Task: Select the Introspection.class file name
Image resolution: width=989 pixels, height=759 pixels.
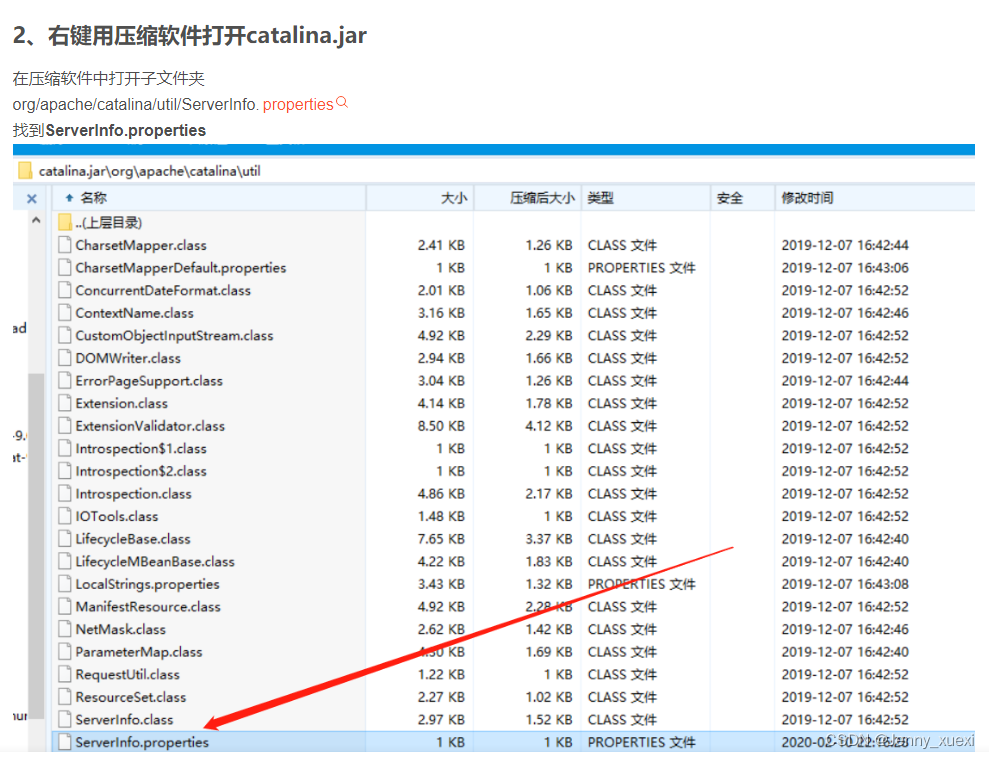Action: pyautogui.click(x=133, y=494)
